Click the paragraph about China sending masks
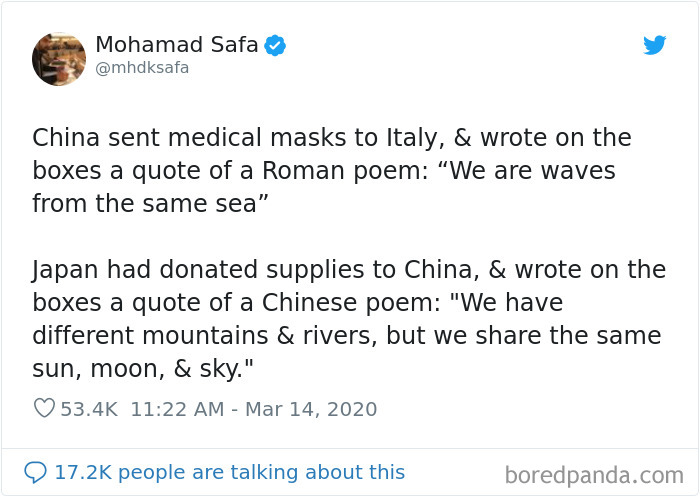The width and height of the screenshot is (700, 497). tap(331, 171)
